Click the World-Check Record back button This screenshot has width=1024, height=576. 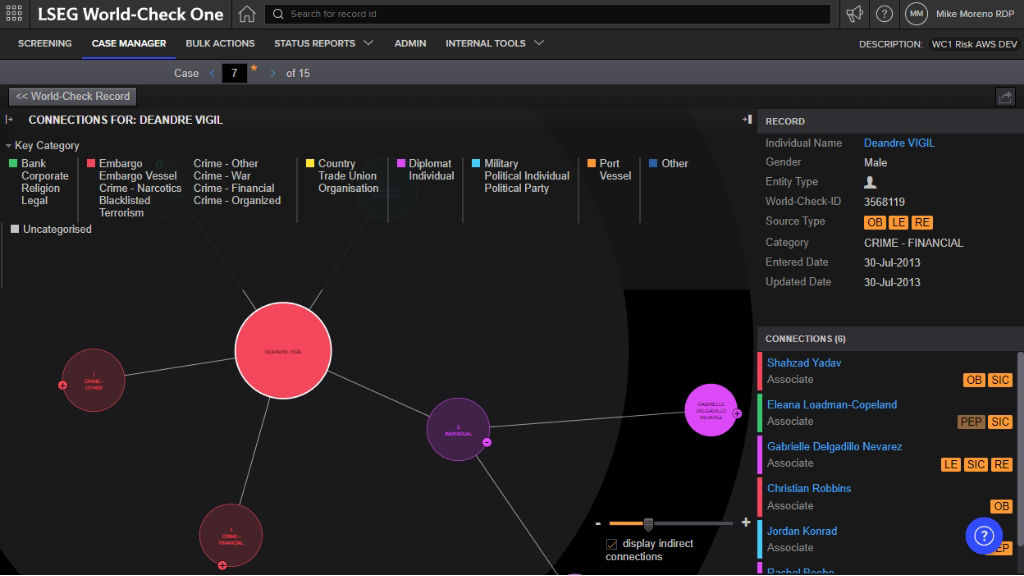coord(72,97)
